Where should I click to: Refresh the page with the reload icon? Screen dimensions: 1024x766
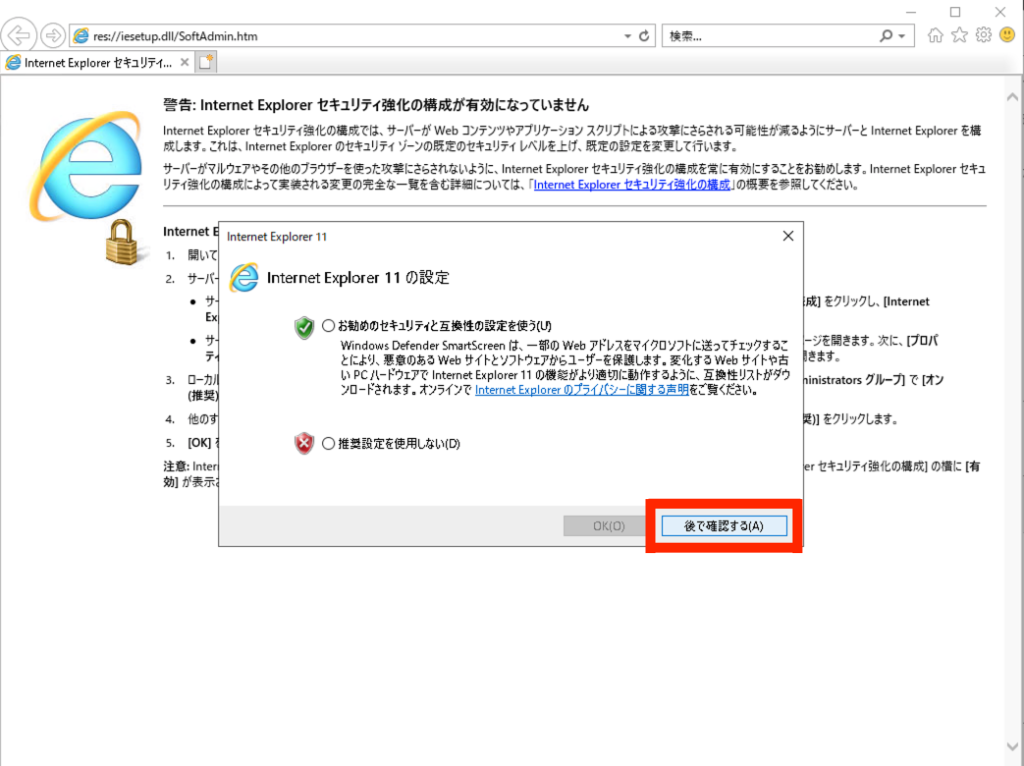click(645, 36)
